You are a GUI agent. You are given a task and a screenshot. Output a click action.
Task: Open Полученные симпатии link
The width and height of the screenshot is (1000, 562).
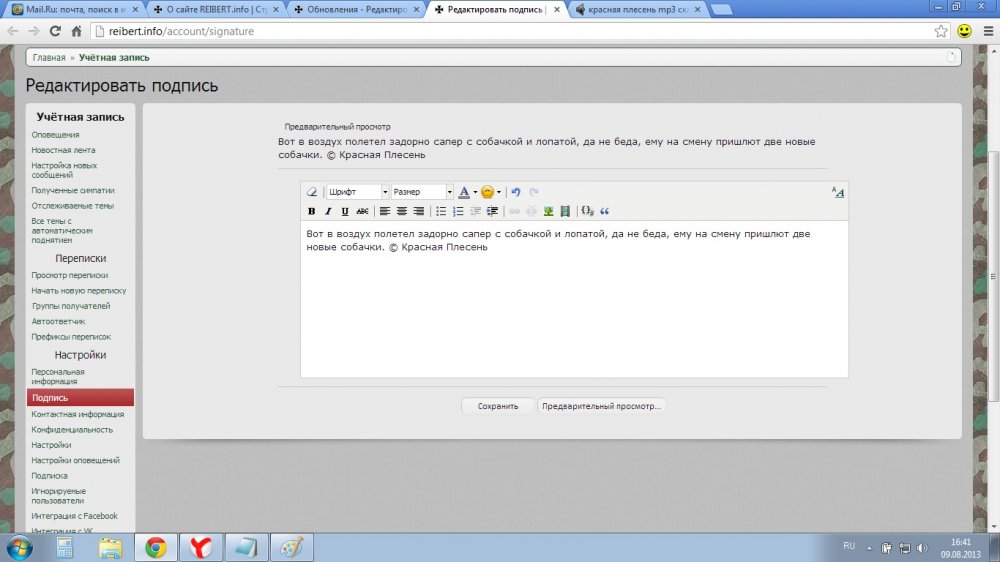(73, 190)
